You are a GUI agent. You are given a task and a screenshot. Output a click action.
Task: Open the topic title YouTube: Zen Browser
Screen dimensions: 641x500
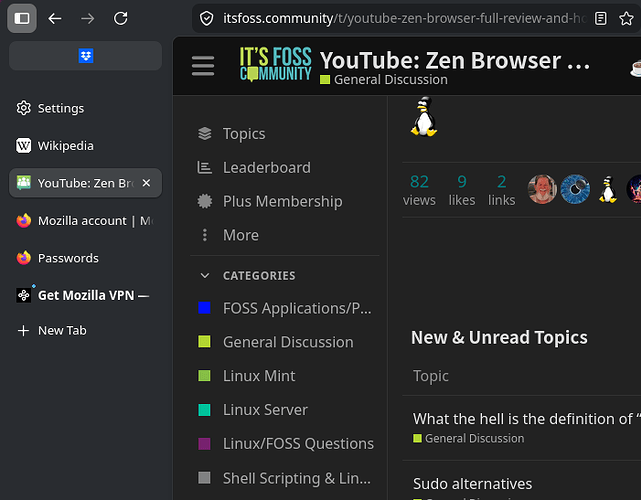click(x=455, y=61)
